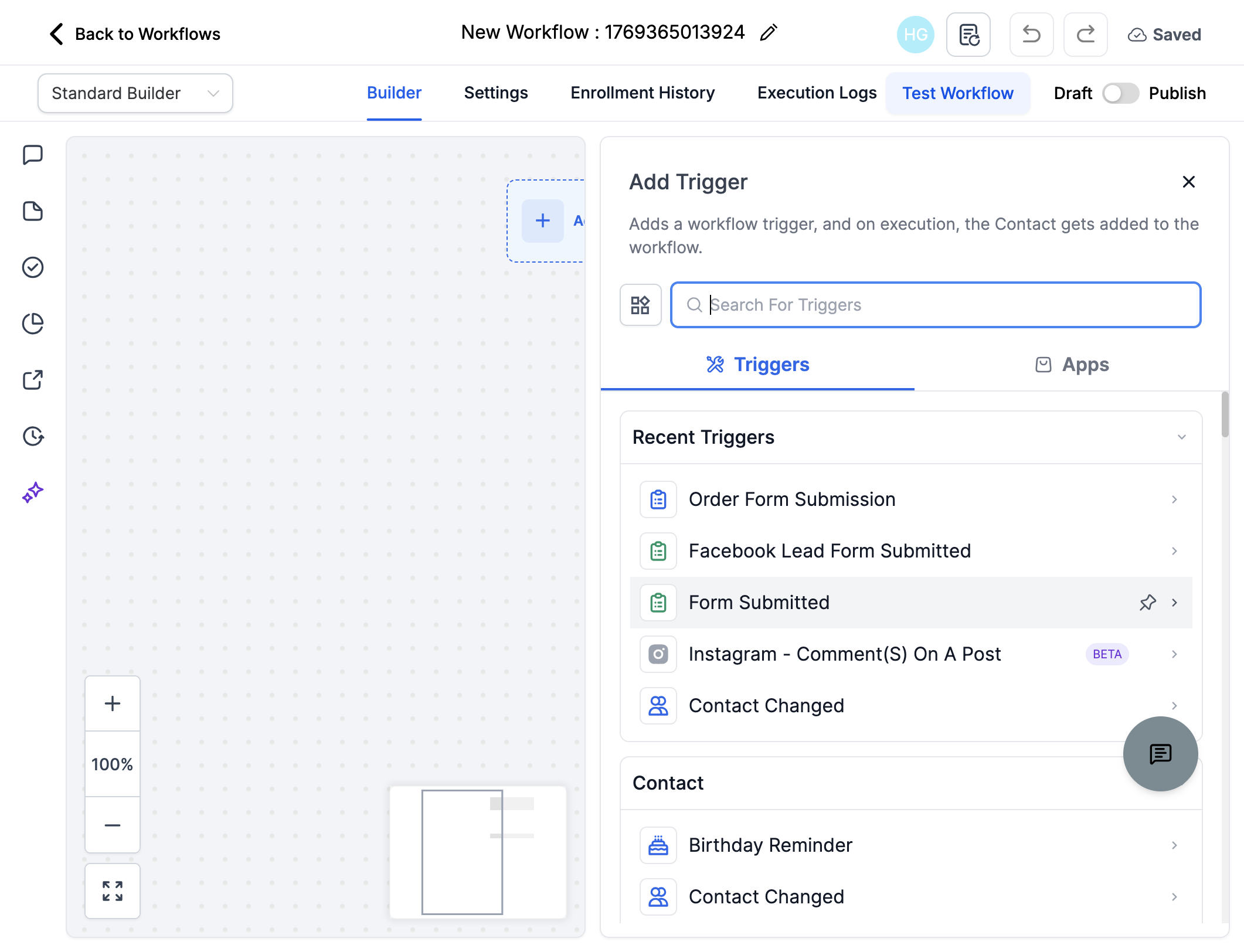This screenshot has height=952, width=1244.
Task: Open the HG user avatar
Action: click(915, 35)
